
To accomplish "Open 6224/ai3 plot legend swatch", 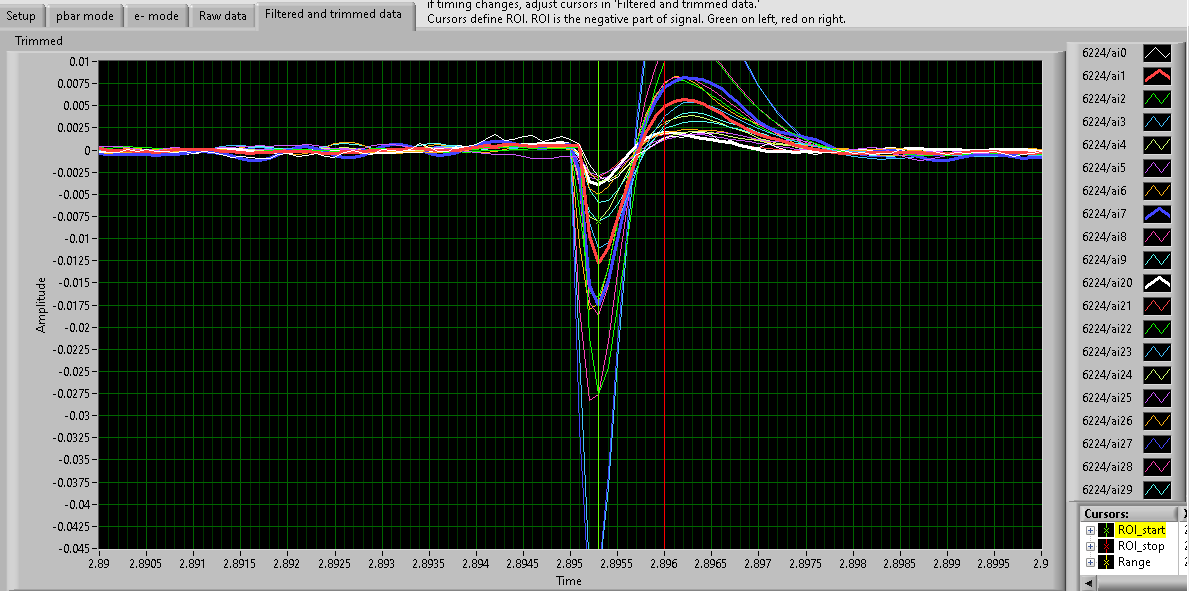I will pyautogui.click(x=1157, y=121).
